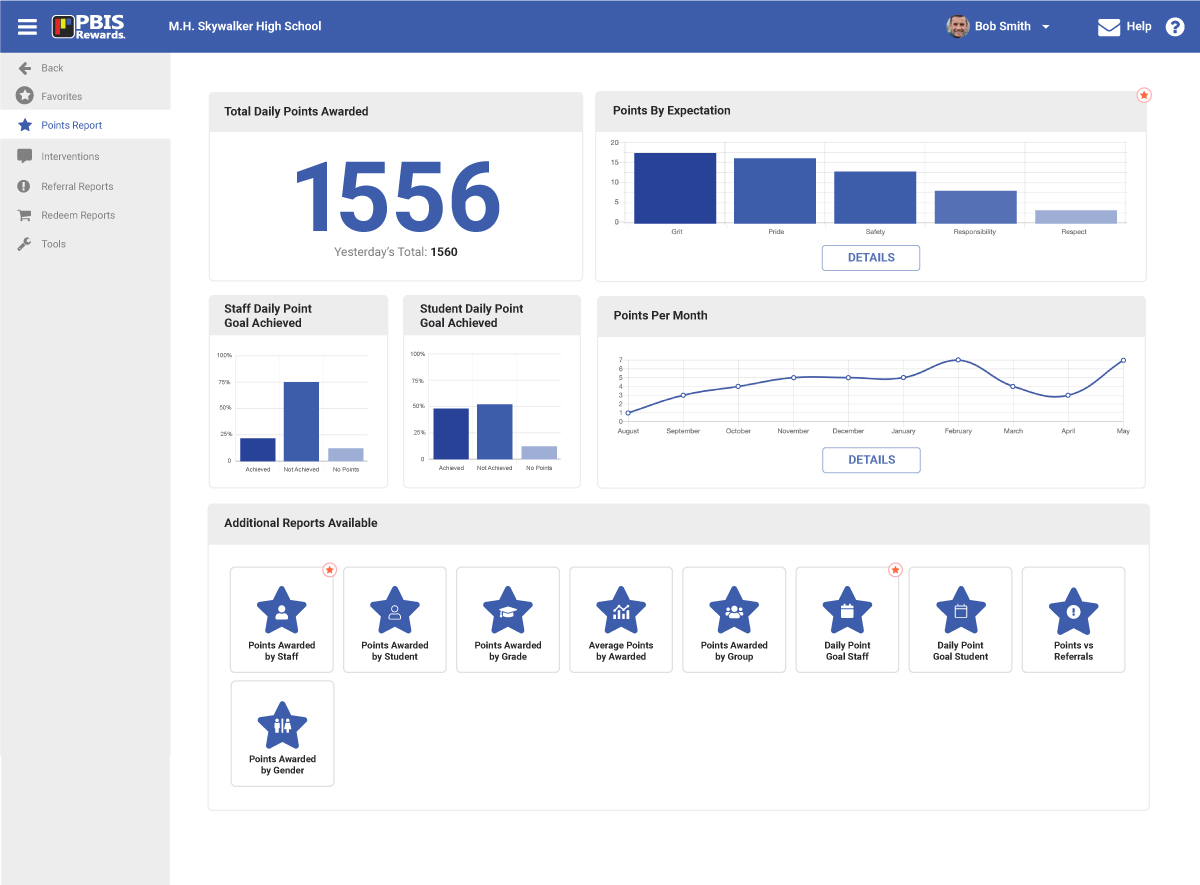
Task: Open Points Awarded by Group report
Action: (x=734, y=619)
